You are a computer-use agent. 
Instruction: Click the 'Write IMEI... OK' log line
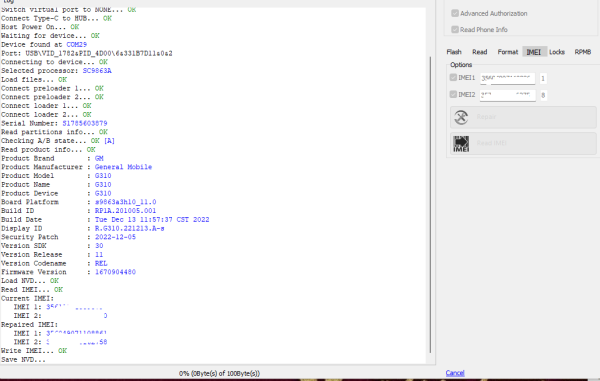(34, 351)
